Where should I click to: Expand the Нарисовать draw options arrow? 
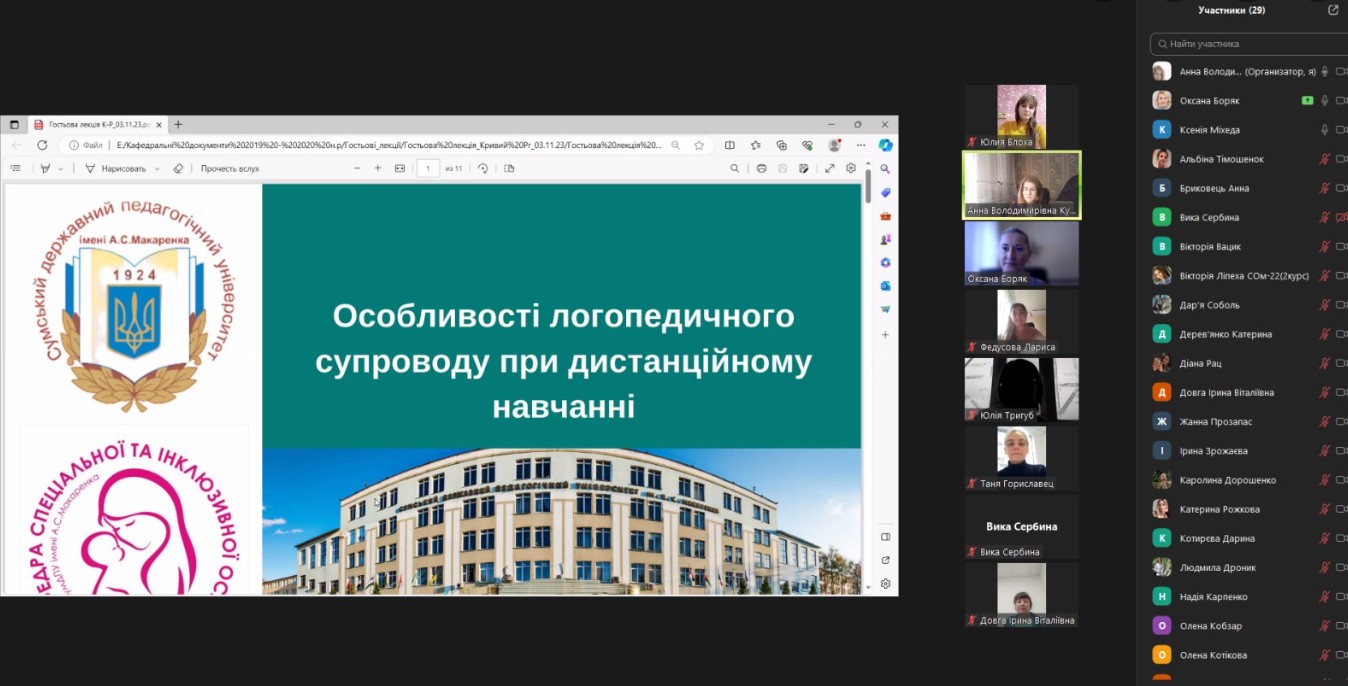157,169
